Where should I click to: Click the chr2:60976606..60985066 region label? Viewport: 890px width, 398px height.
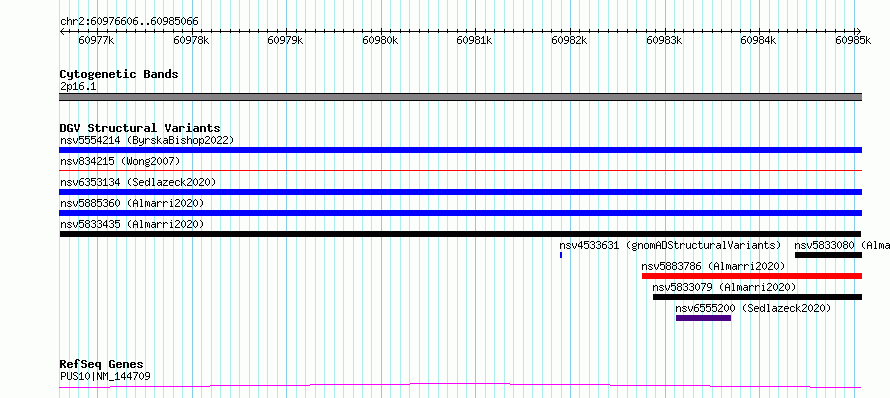pyautogui.click(x=129, y=22)
